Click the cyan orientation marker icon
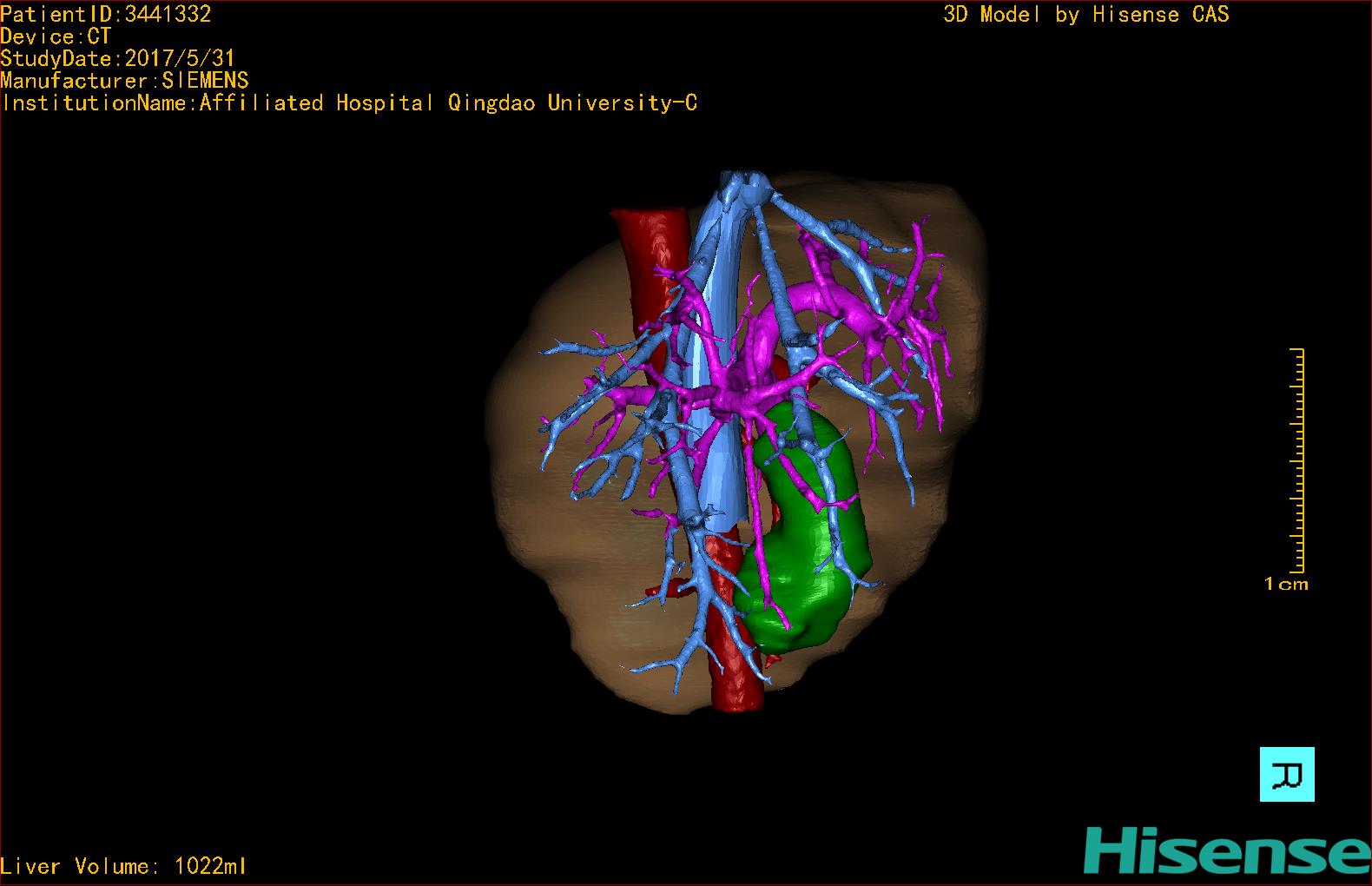 1287,774
